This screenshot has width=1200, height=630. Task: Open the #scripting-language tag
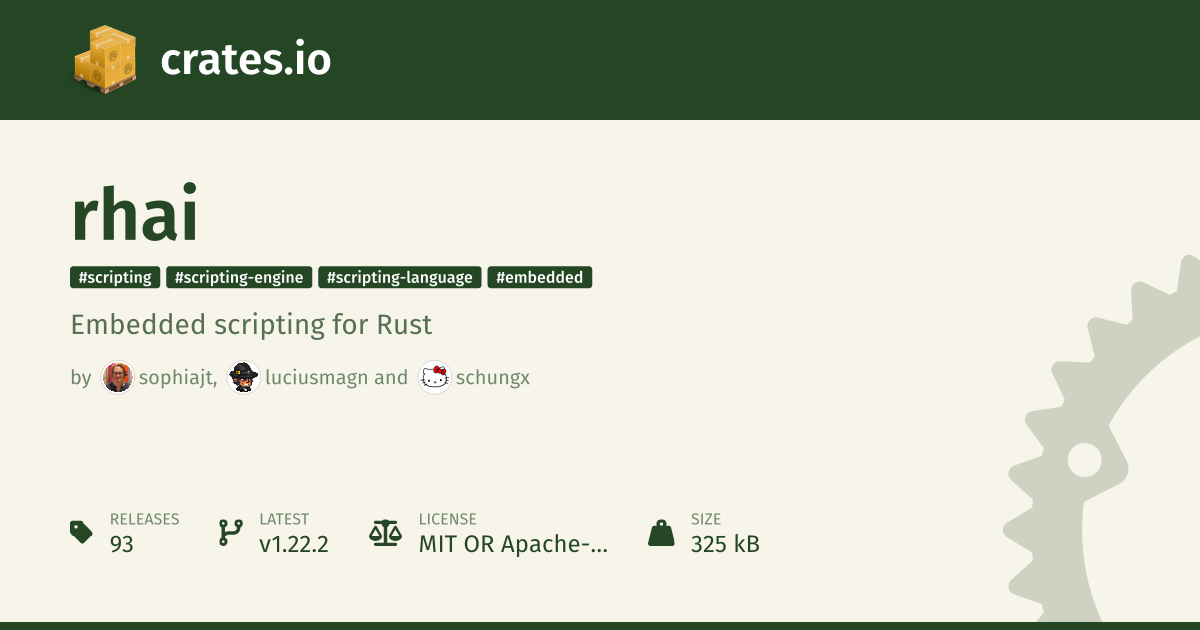tap(400, 277)
